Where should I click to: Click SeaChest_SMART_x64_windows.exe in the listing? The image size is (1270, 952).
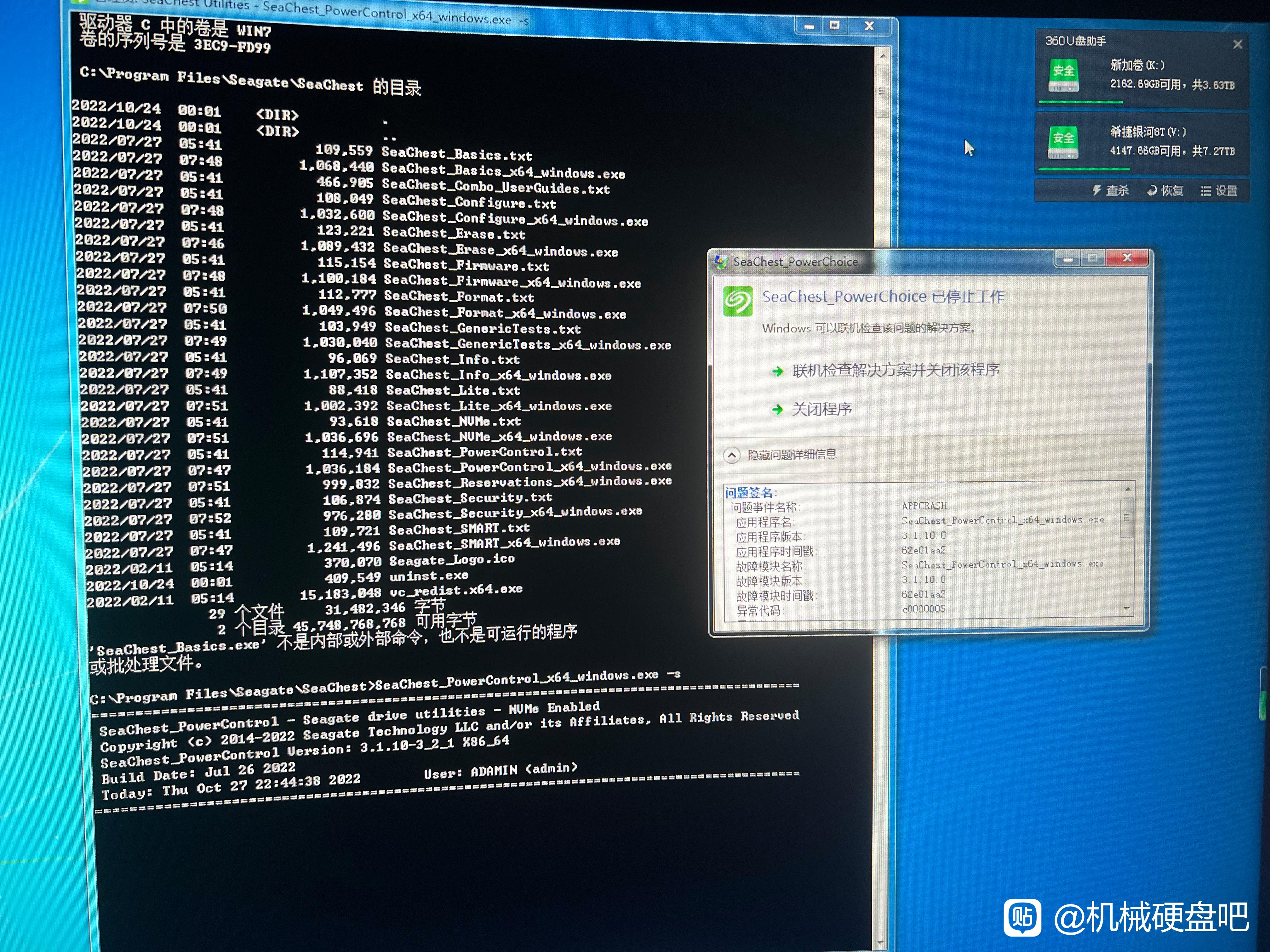[505, 543]
